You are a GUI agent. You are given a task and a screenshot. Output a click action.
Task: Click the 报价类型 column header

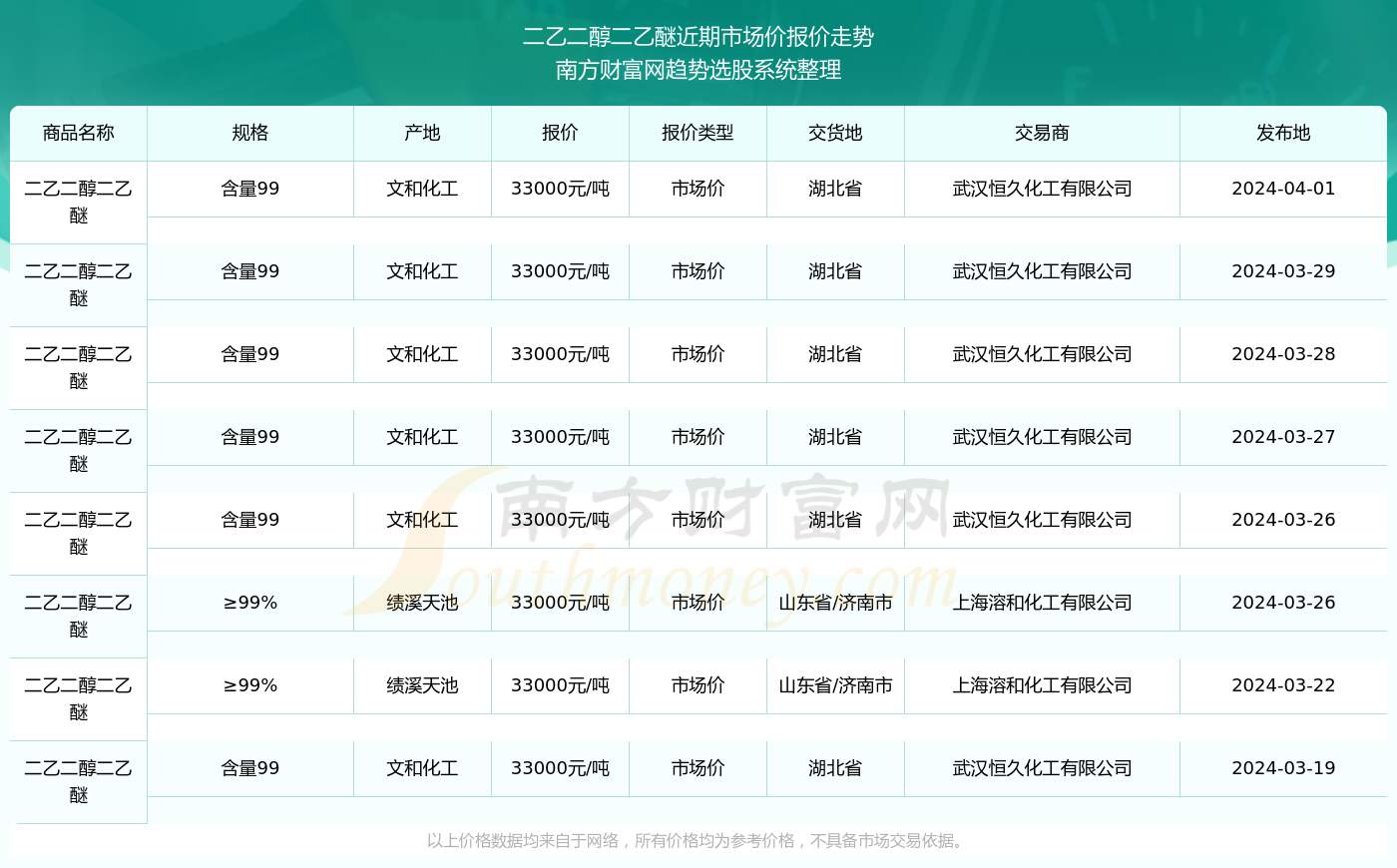pyautogui.click(x=698, y=133)
